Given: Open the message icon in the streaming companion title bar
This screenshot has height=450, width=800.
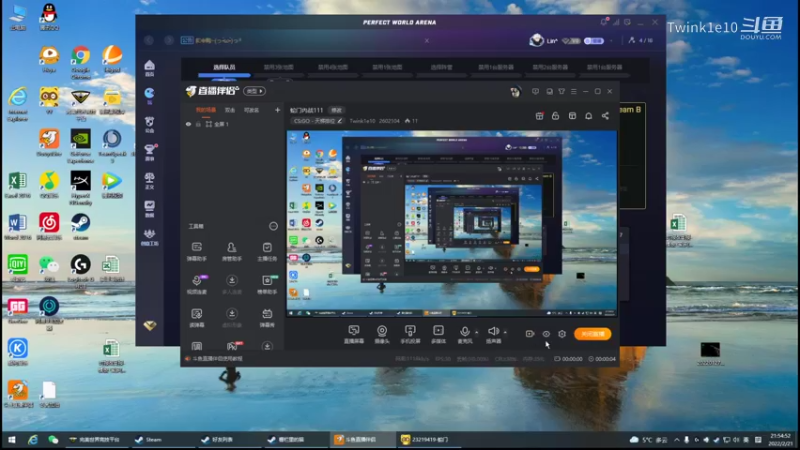Looking at the screenshot, I should [x=535, y=91].
